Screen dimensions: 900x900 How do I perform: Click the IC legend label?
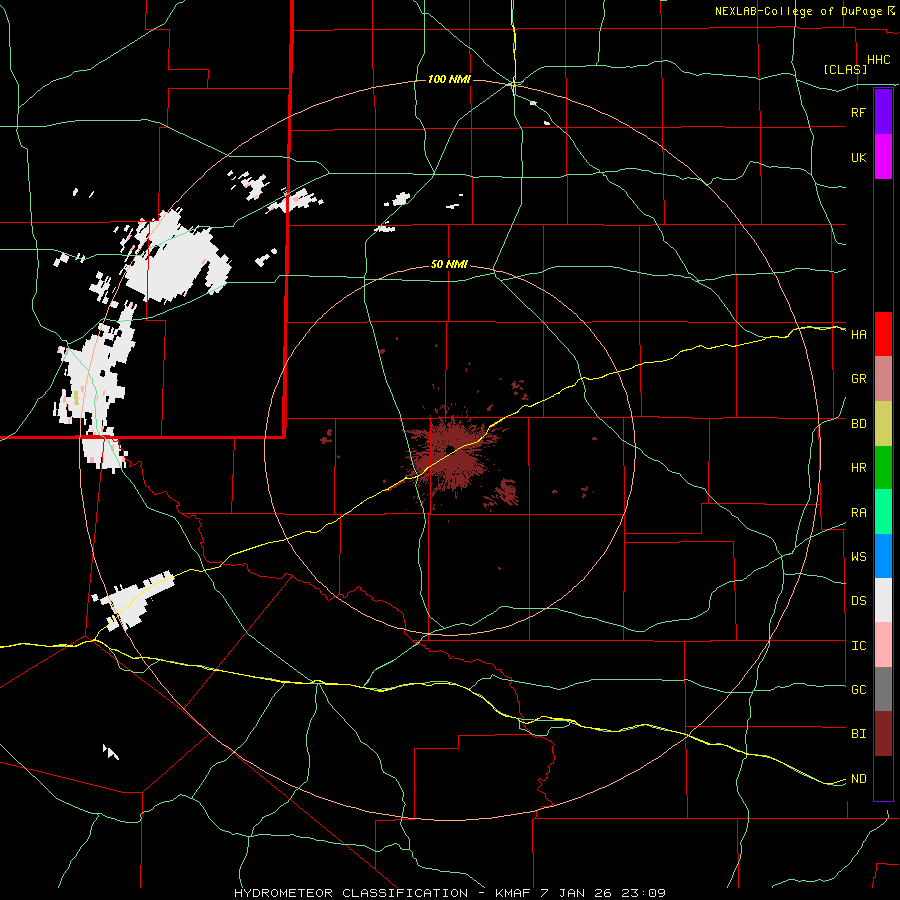(859, 646)
